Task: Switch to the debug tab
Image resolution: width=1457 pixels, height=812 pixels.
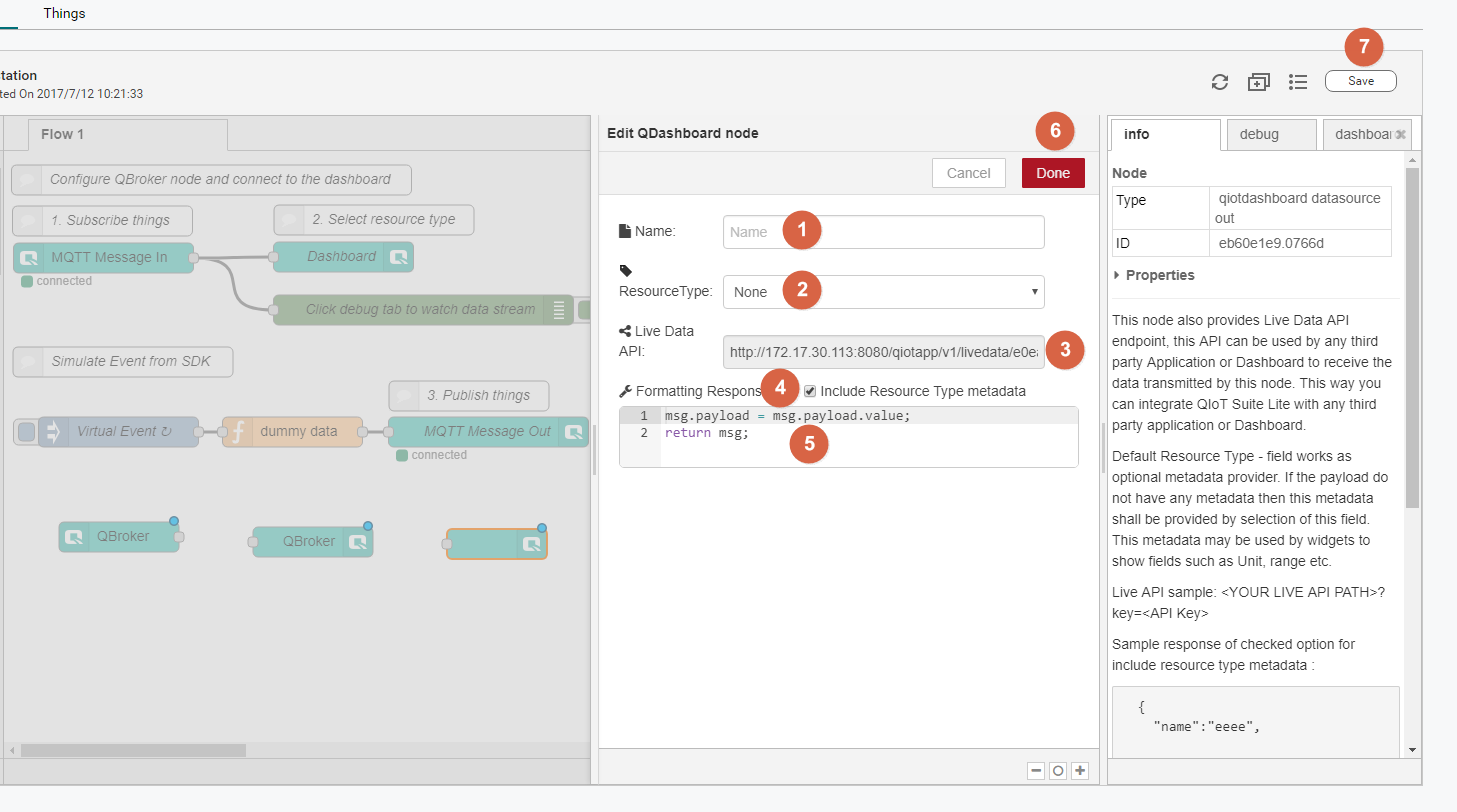Action: [1259, 134]
